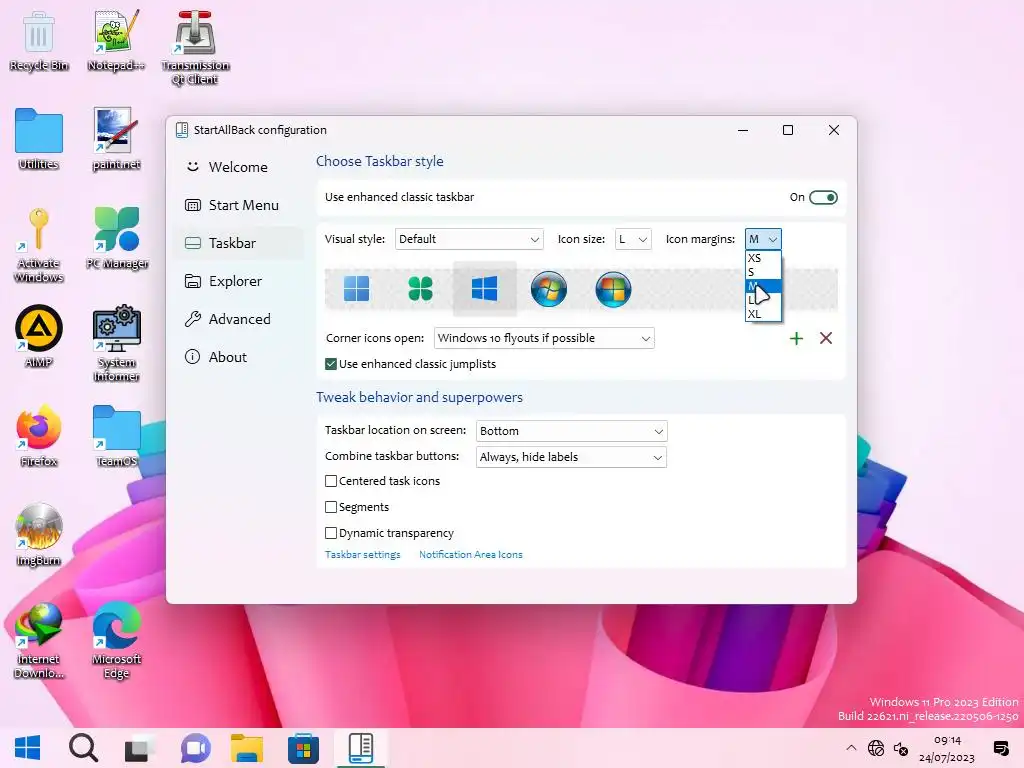Click the muted volume tray icon

[901, 748]
